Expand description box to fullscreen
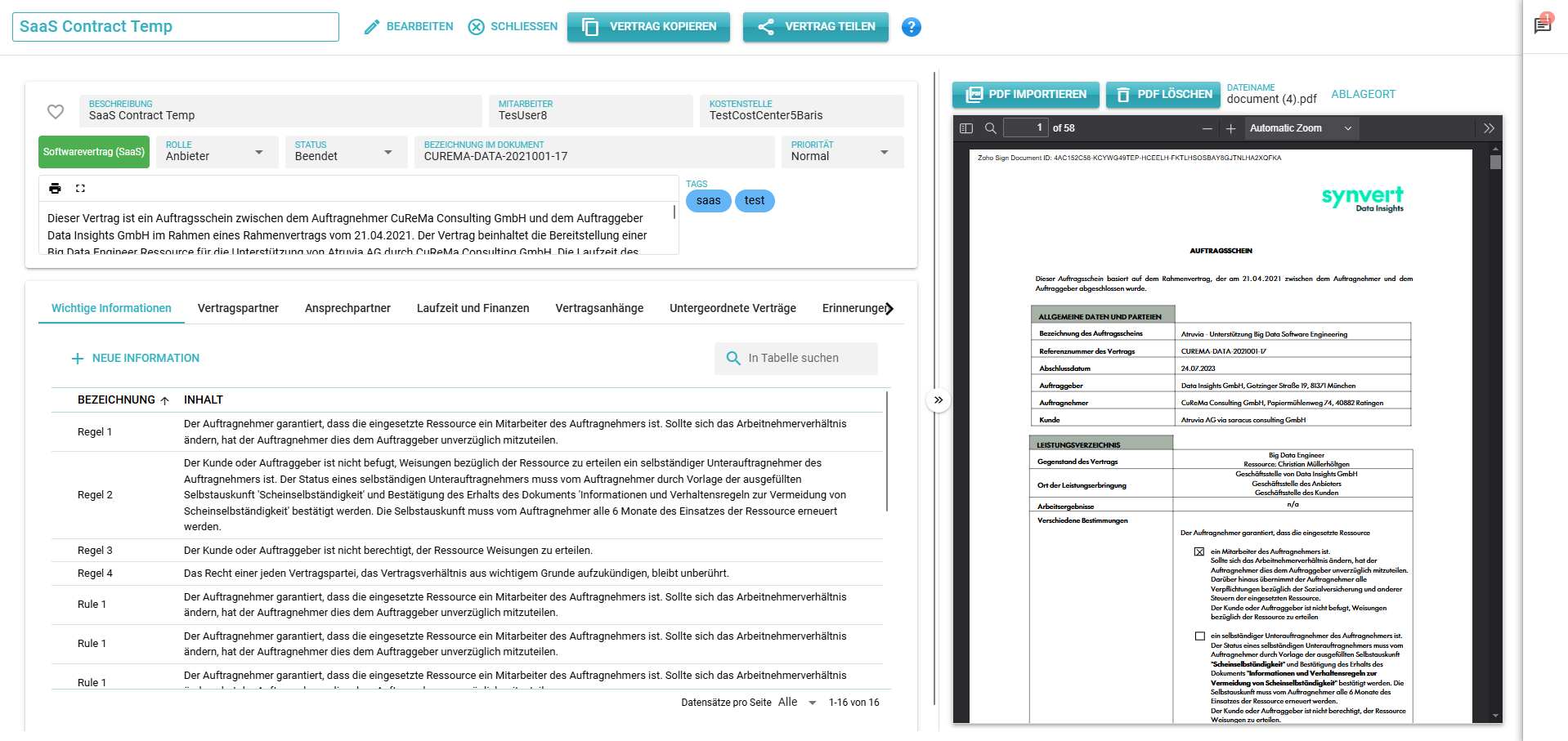 pos(80,189)
